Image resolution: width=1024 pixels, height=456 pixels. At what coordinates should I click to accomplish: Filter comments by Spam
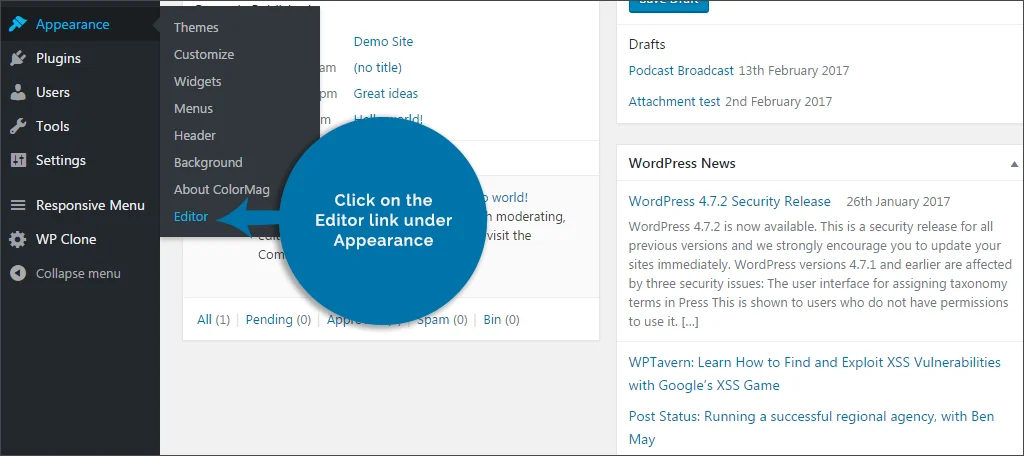(434, 319)
